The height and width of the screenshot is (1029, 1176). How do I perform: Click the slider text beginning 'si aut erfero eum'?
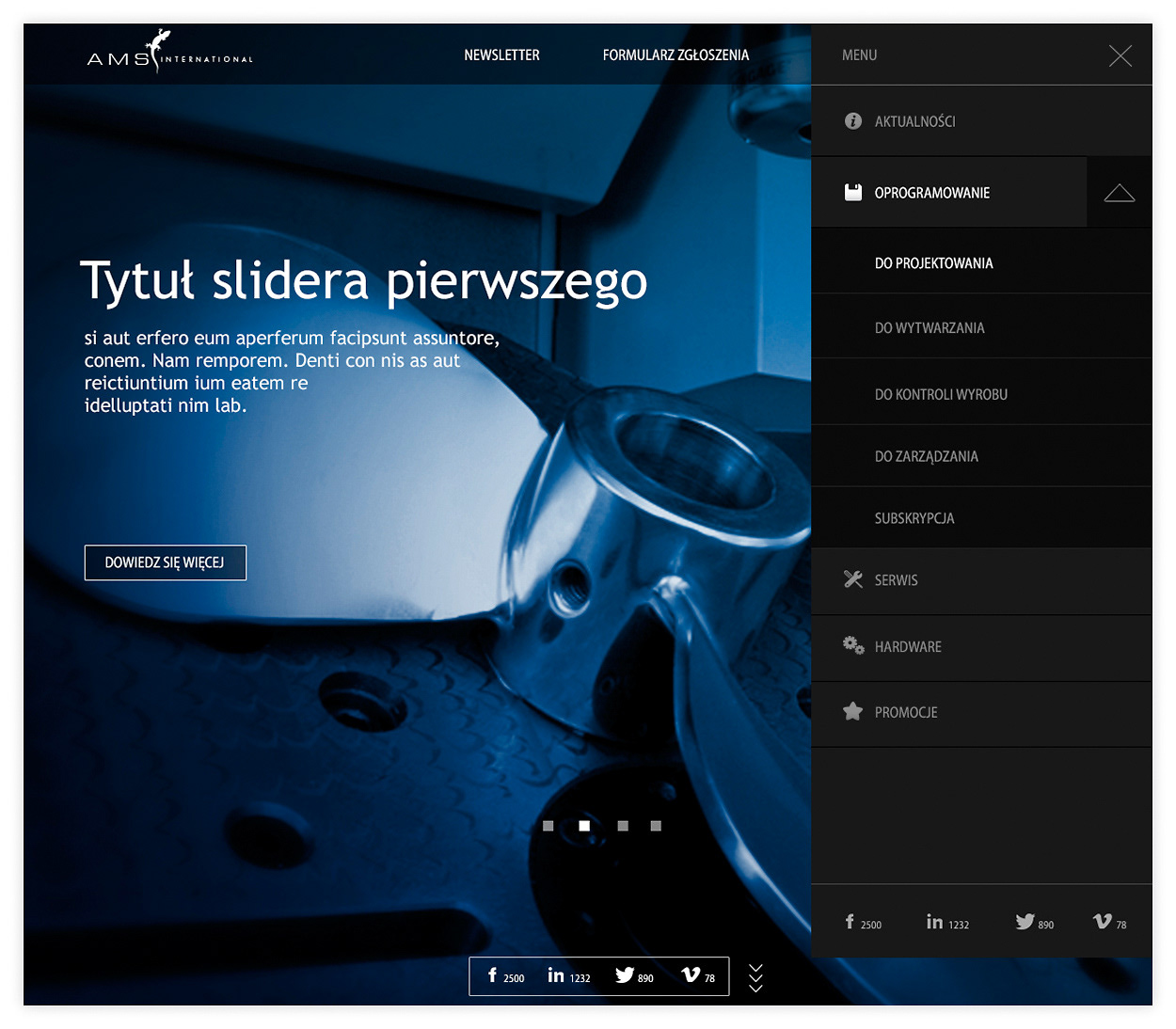tap(292, 372)
